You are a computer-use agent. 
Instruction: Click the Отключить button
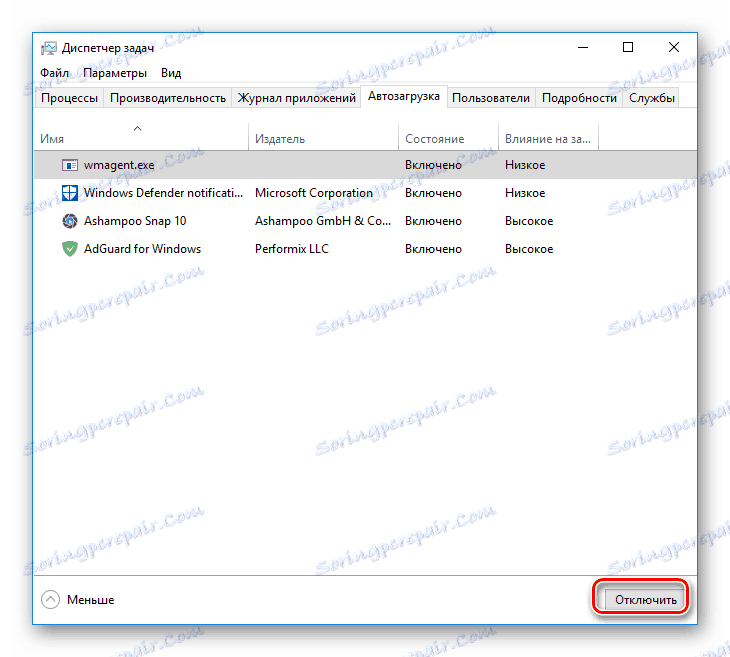point(645,600)
